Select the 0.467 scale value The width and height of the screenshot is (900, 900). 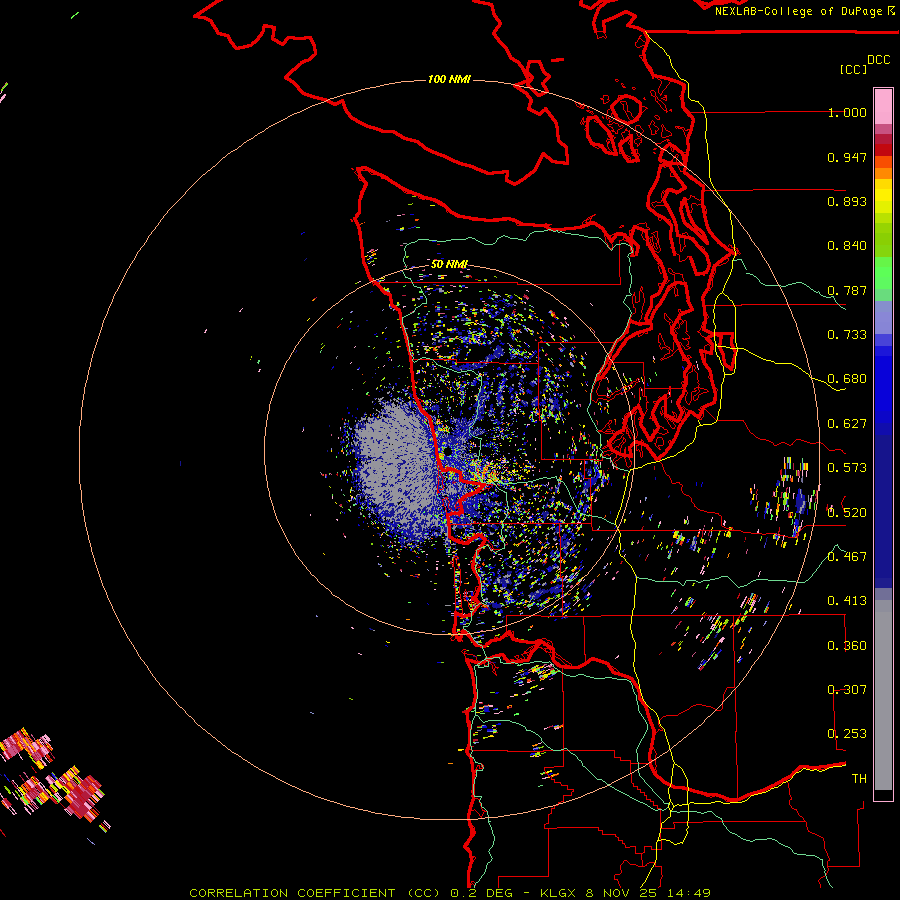[847, 557]
